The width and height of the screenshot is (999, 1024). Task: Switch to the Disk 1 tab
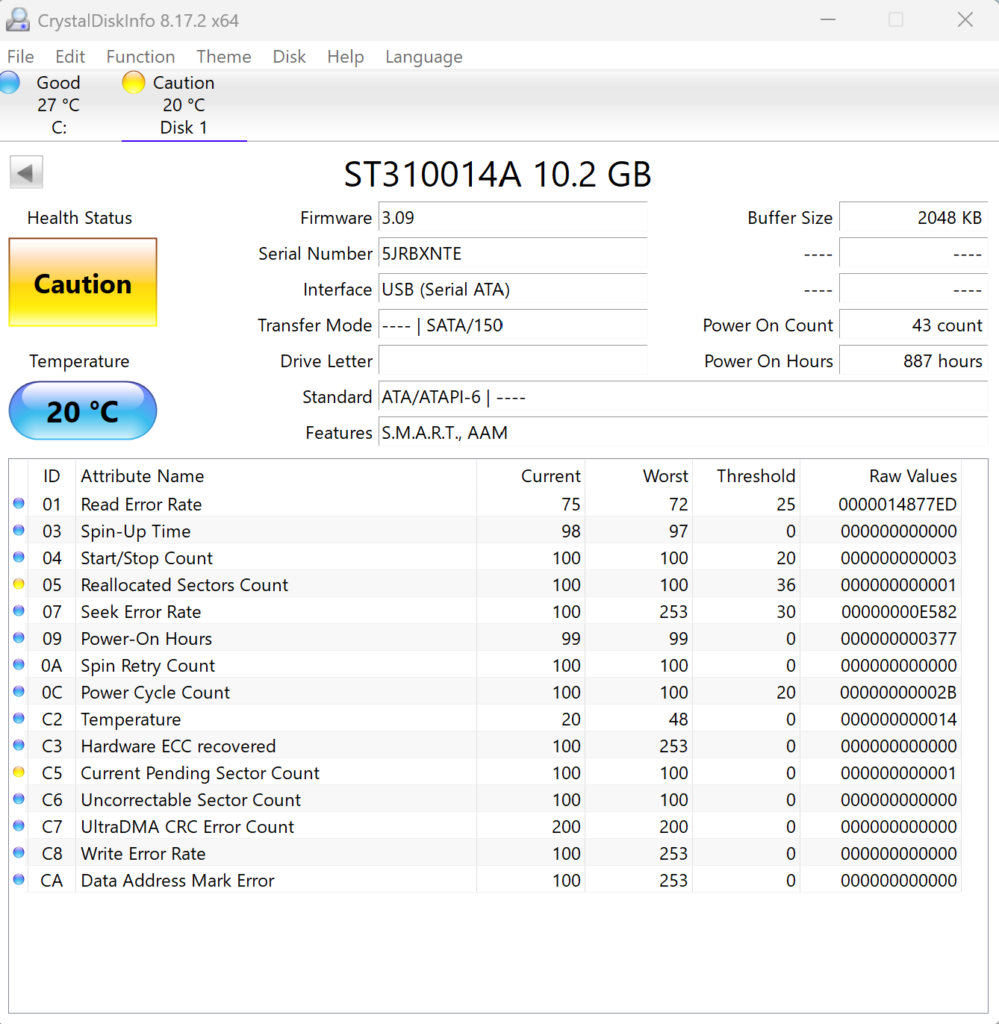click(x=184, y=128)
